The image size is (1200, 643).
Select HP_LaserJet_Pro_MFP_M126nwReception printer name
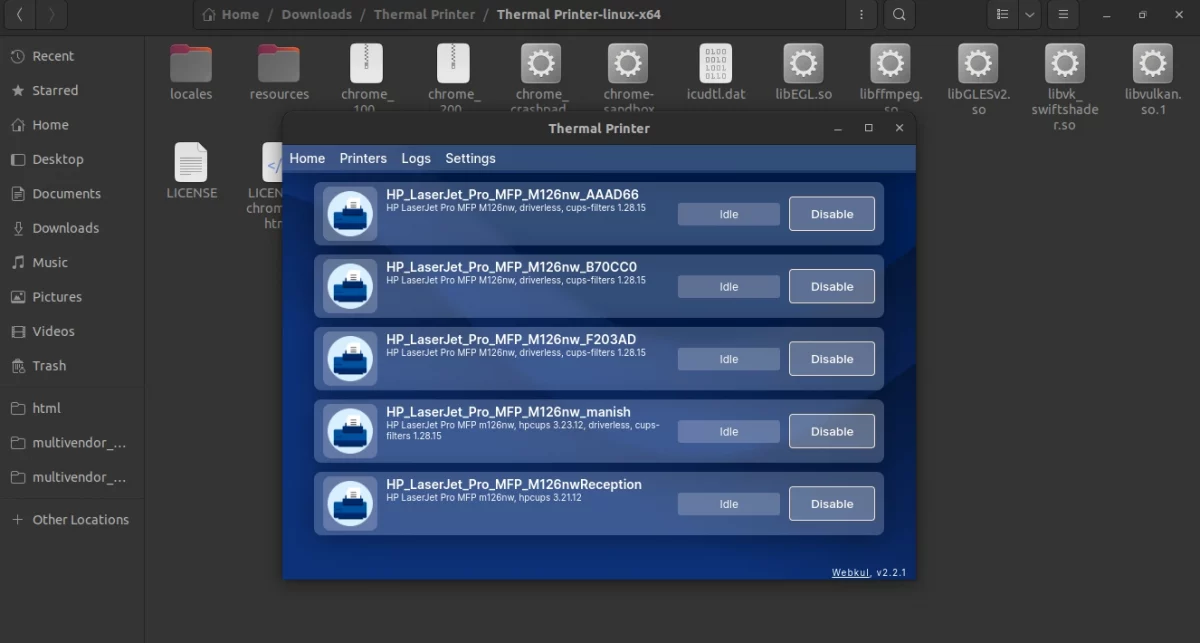tap(514, 484)
